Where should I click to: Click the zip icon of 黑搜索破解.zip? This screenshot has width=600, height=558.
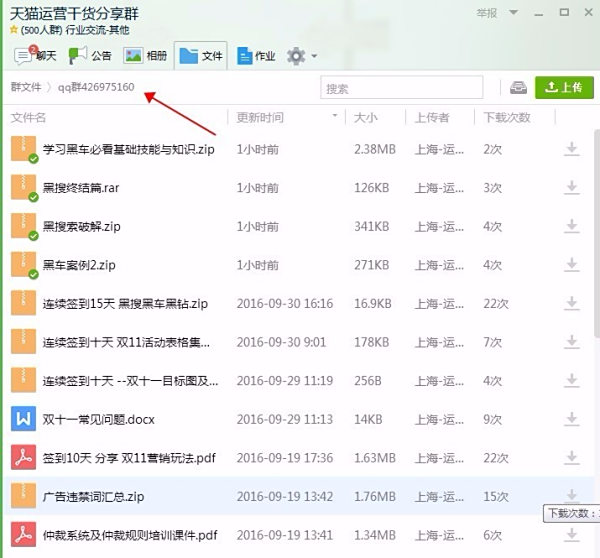(x=24, y=226)
